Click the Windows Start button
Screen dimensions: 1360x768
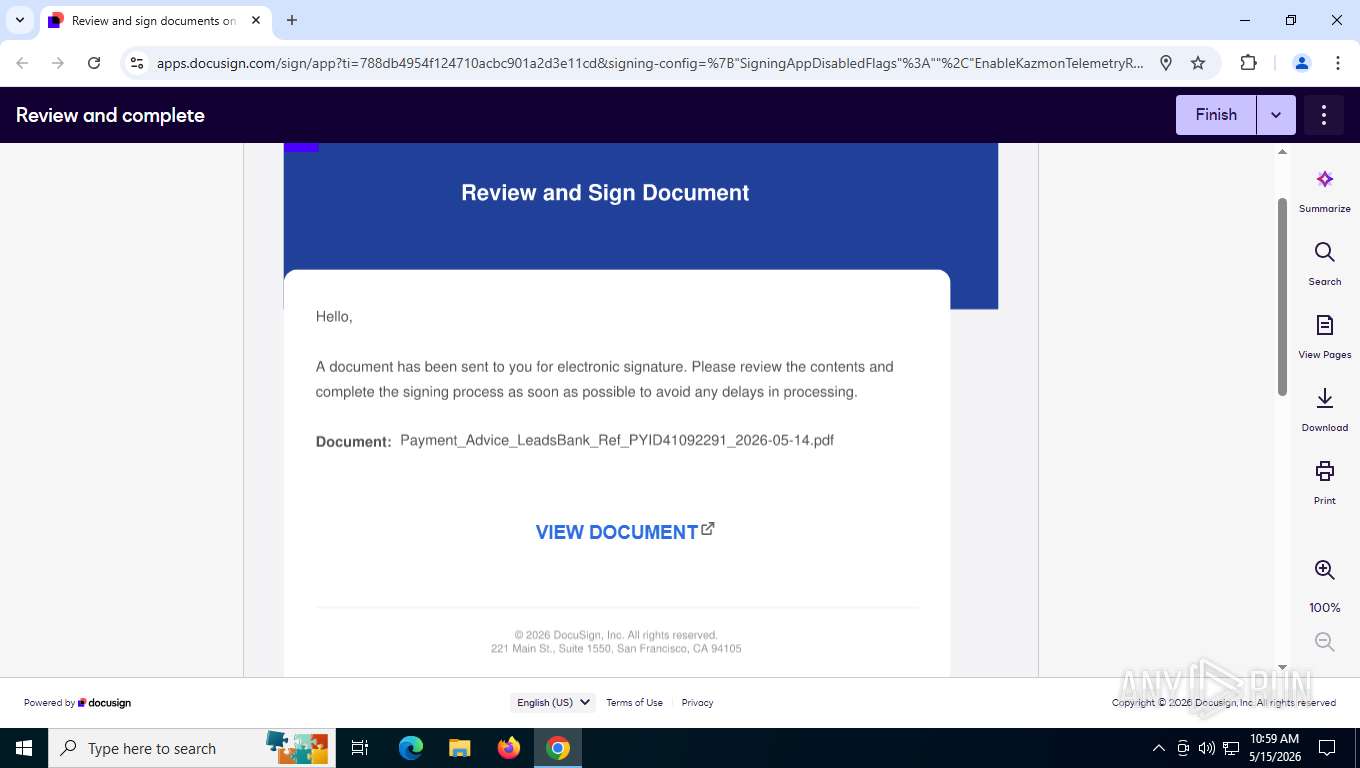pyautogui.click(x=24, y=748)
